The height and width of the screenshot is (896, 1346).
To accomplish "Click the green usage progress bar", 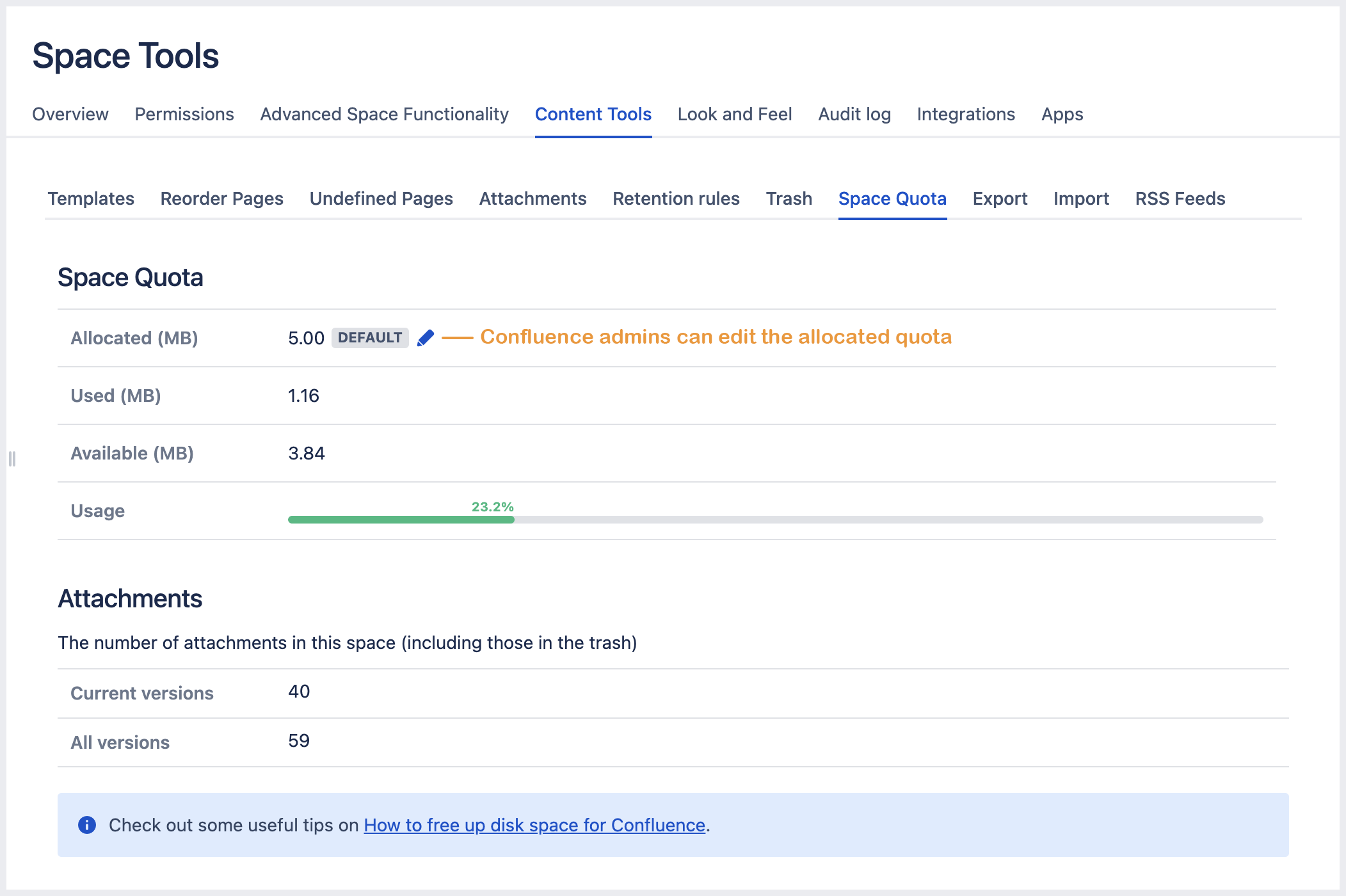I will coord(401,520).
